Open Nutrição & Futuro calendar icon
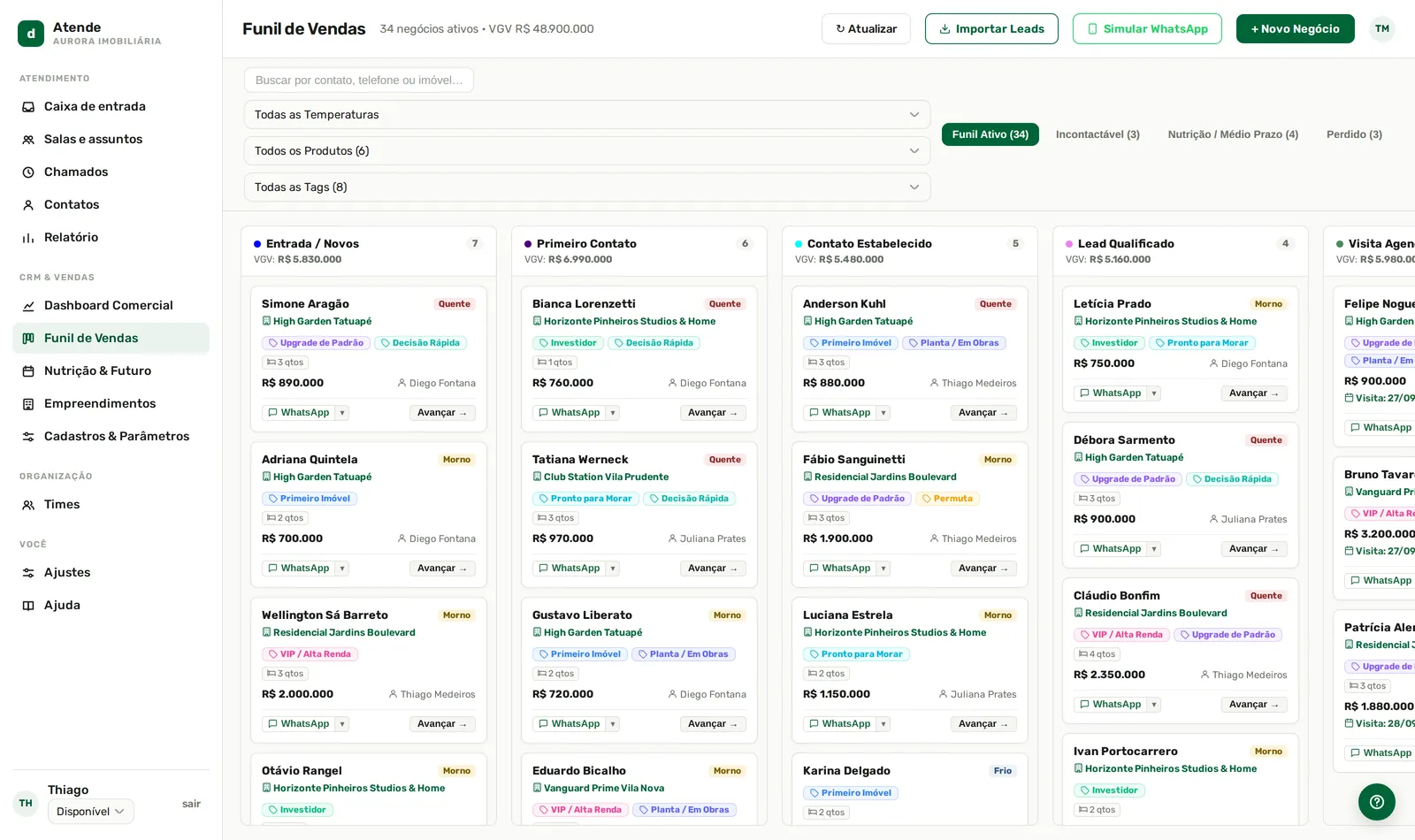The height and width of the screenshot is (840, 1415). 28,371
